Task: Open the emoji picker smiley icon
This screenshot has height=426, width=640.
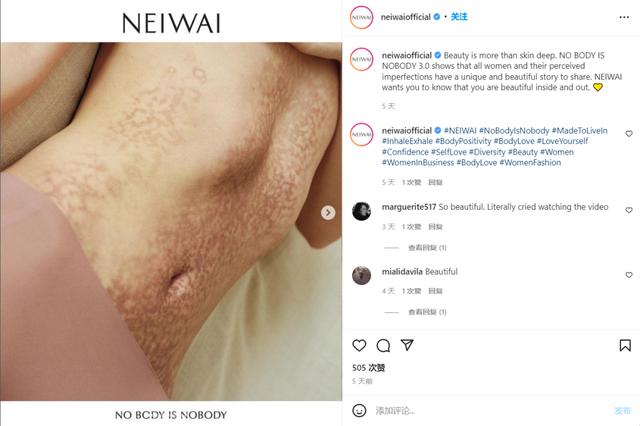Action: tap(359, 410)
